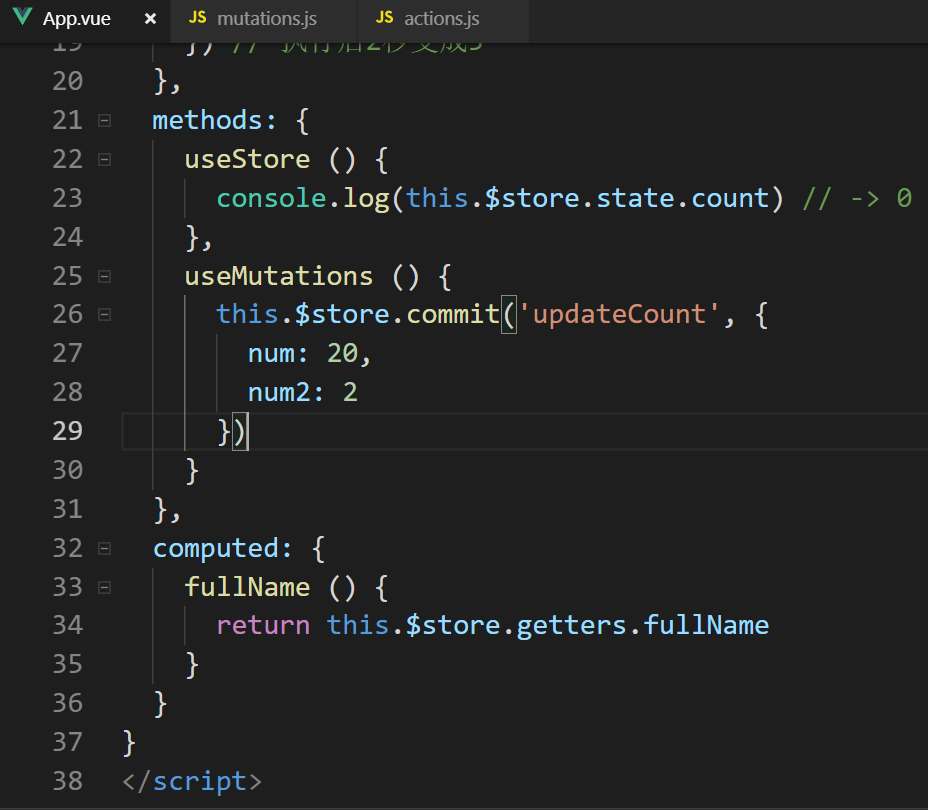Click the 'num2' property on line 28
Screen dimensions: 928x810
pos(279,393)
